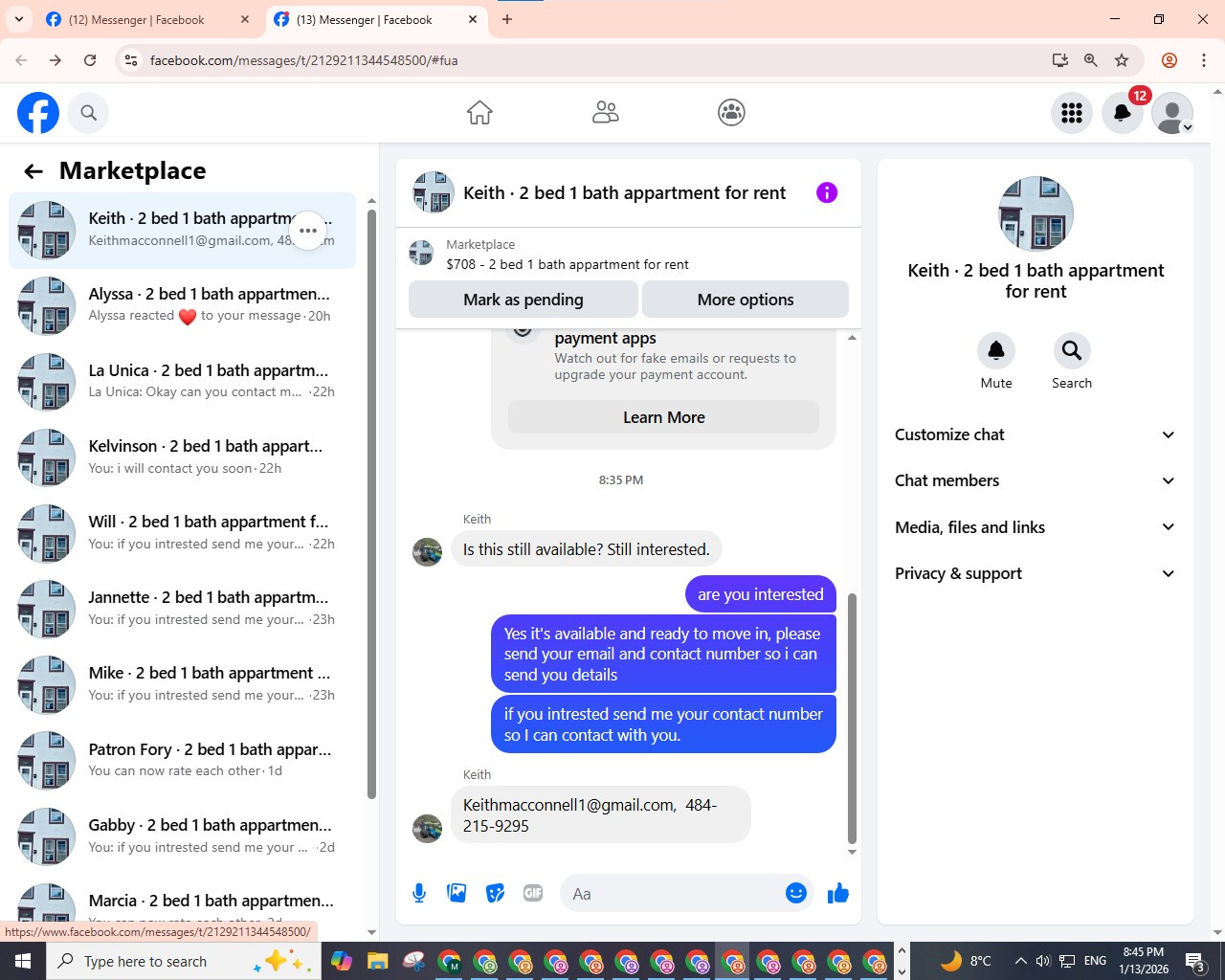Open Will's apartment conversation

click(182, 532)
